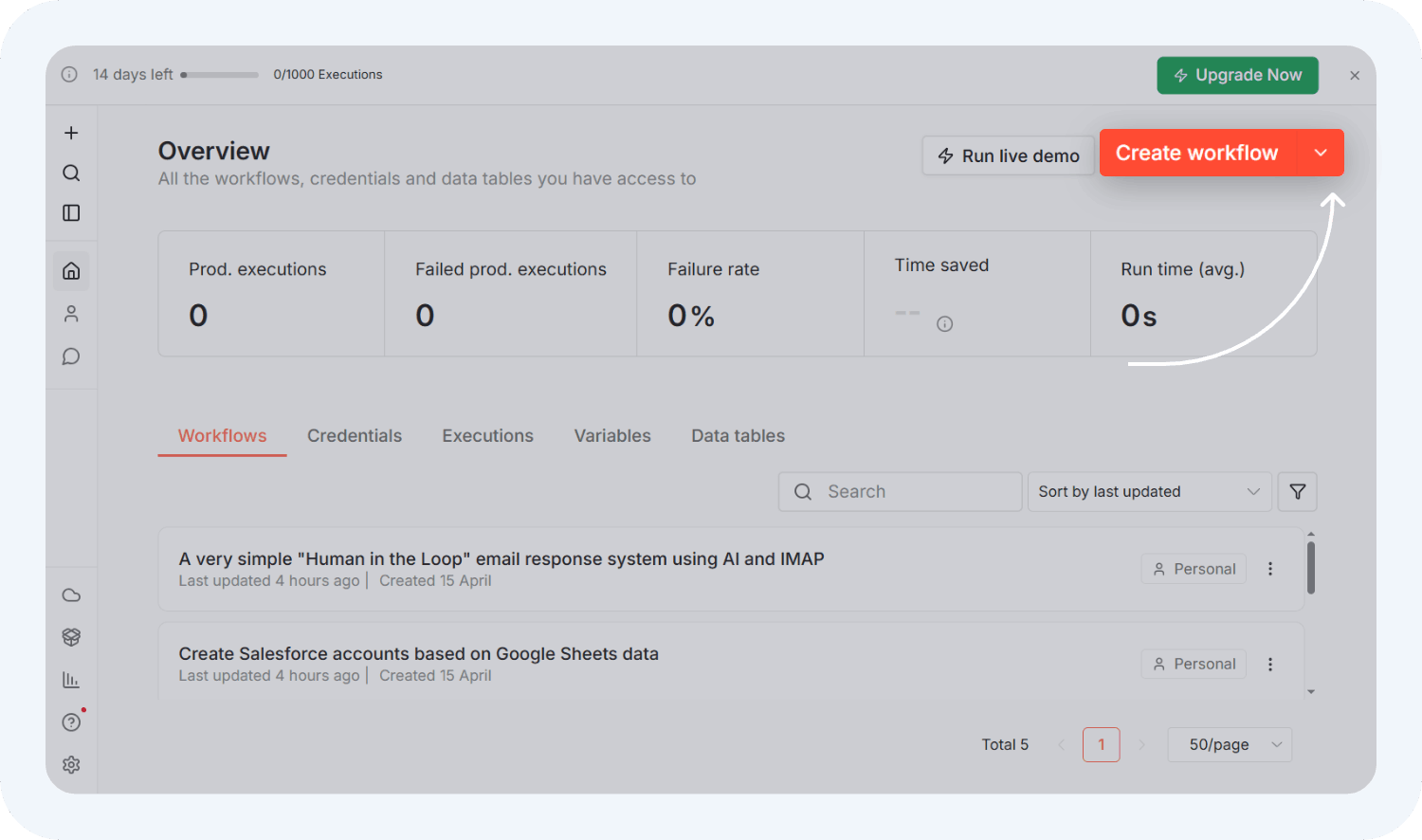
Task: Open search from the sidebar magnifier icon
Action: click(x=71, y=173)
